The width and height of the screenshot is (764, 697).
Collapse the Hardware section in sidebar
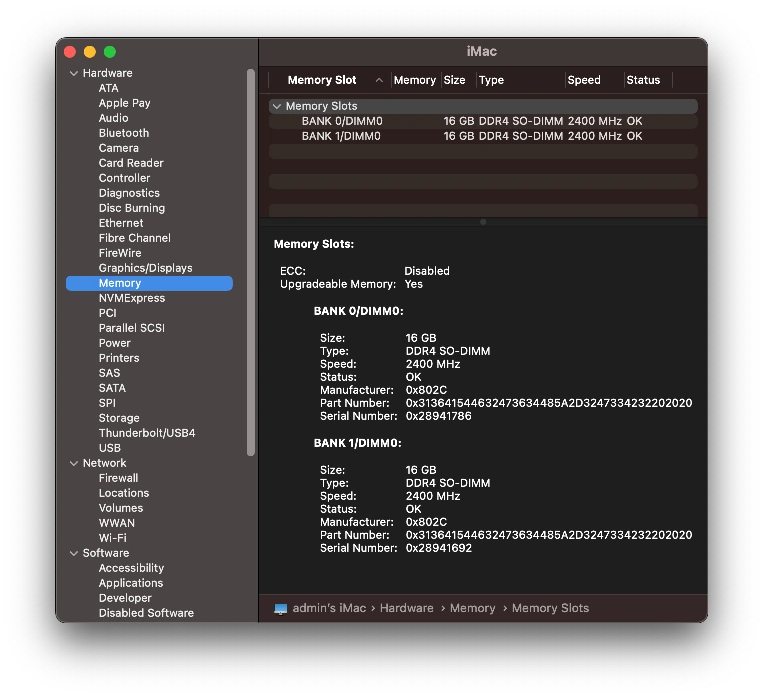(x=74, y=73)
